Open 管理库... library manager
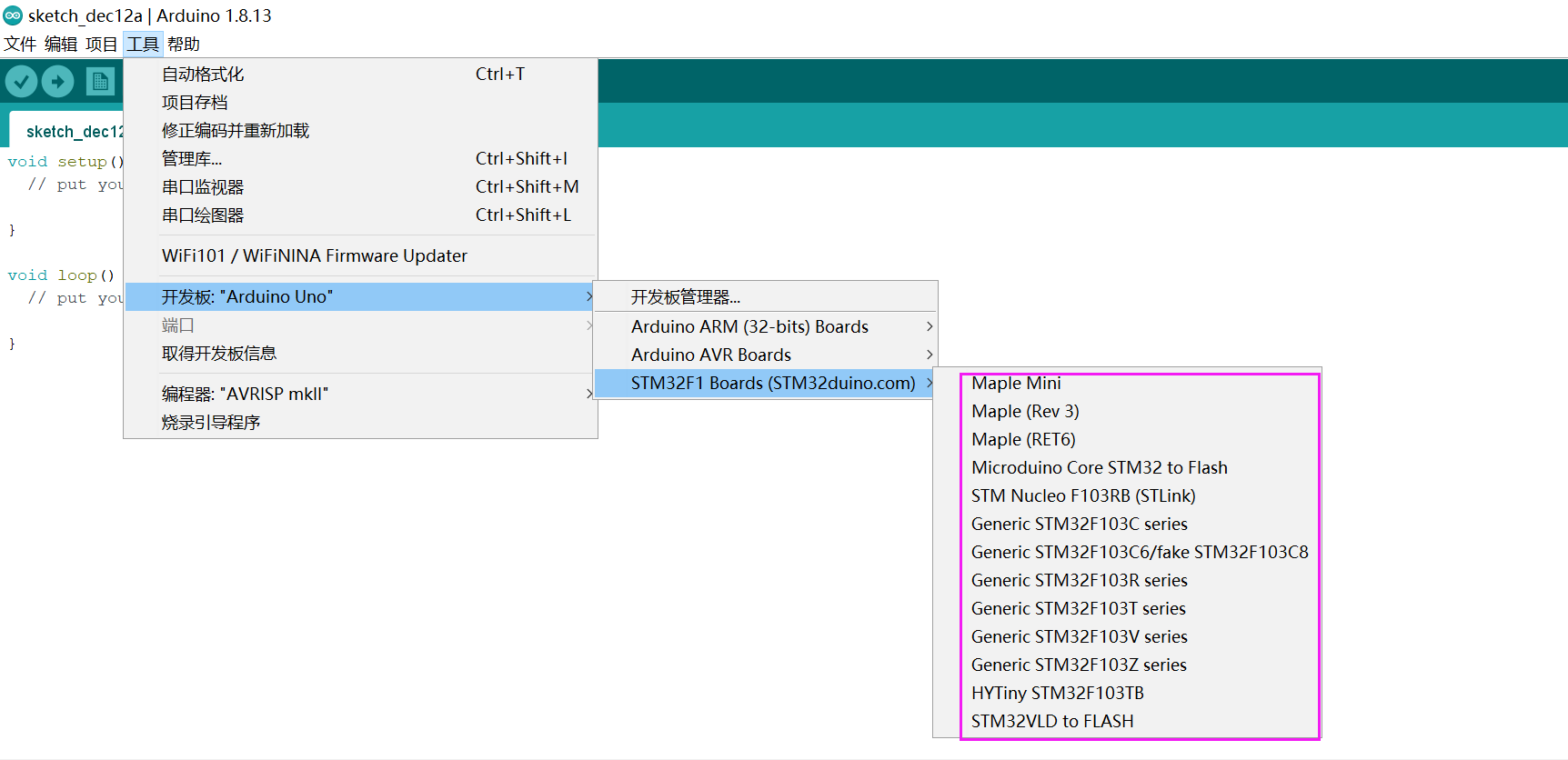1568x760 pixels. coord(360,158)
